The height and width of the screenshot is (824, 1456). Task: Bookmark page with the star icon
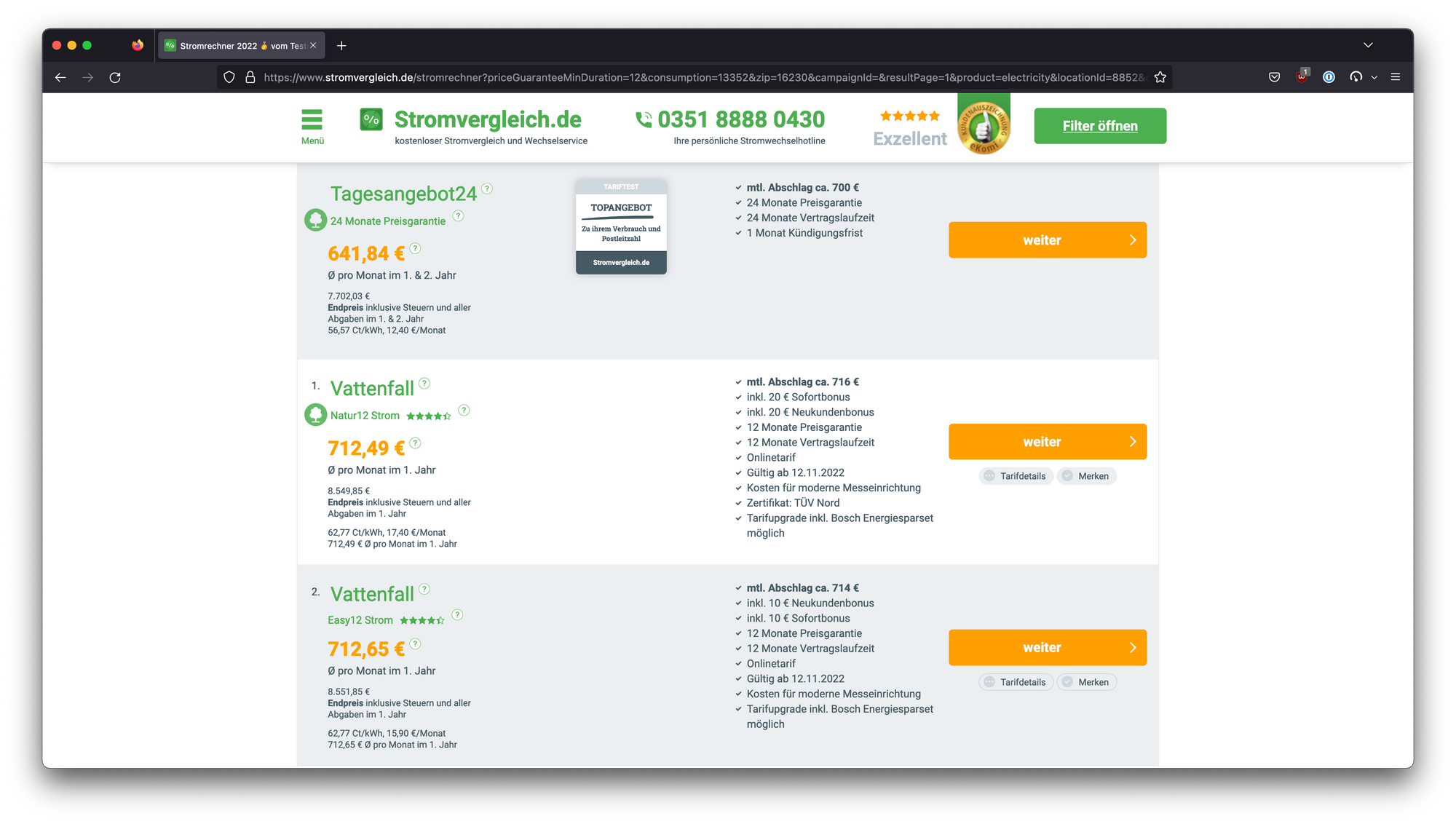pos(1160,77)
